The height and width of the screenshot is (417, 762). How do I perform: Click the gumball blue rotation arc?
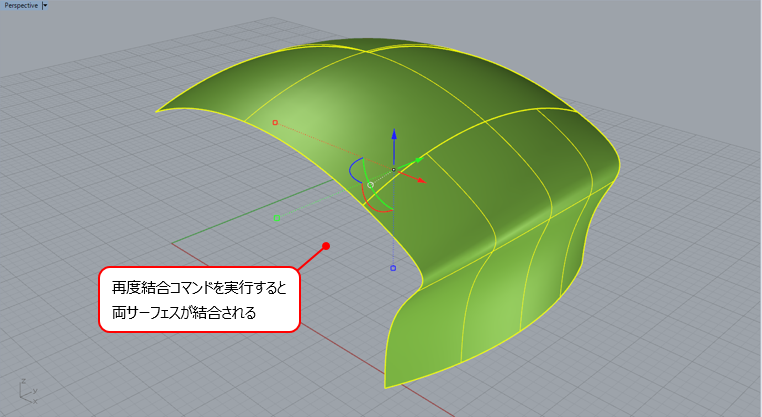(x=353, y=170)
